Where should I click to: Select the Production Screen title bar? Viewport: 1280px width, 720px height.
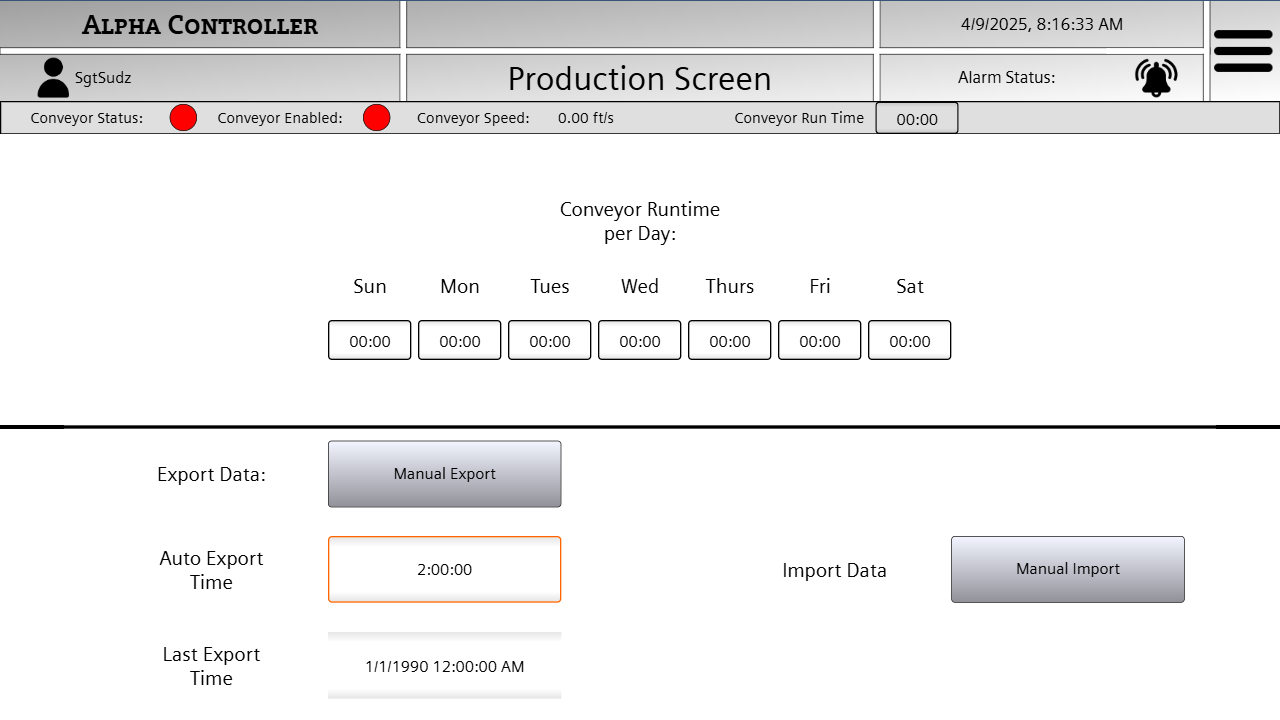coord(639,77)
